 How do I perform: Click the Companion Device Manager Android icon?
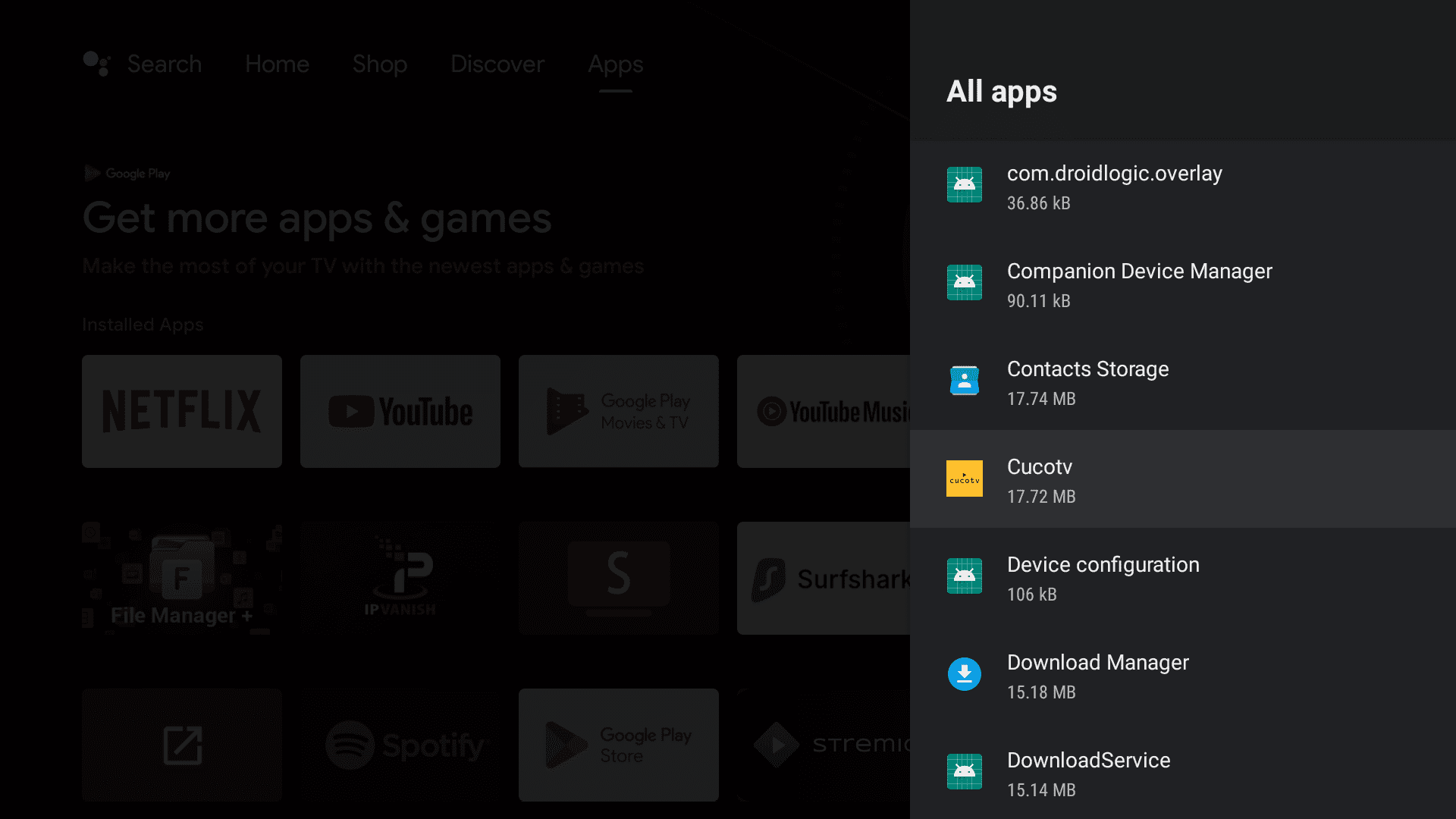click(965, 282)
